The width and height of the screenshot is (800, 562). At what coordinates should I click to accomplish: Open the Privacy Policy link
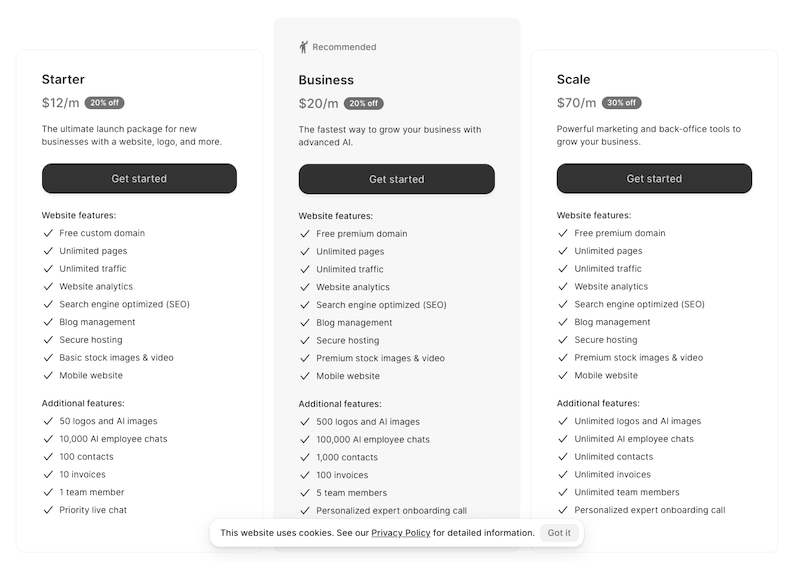(400, 533)
